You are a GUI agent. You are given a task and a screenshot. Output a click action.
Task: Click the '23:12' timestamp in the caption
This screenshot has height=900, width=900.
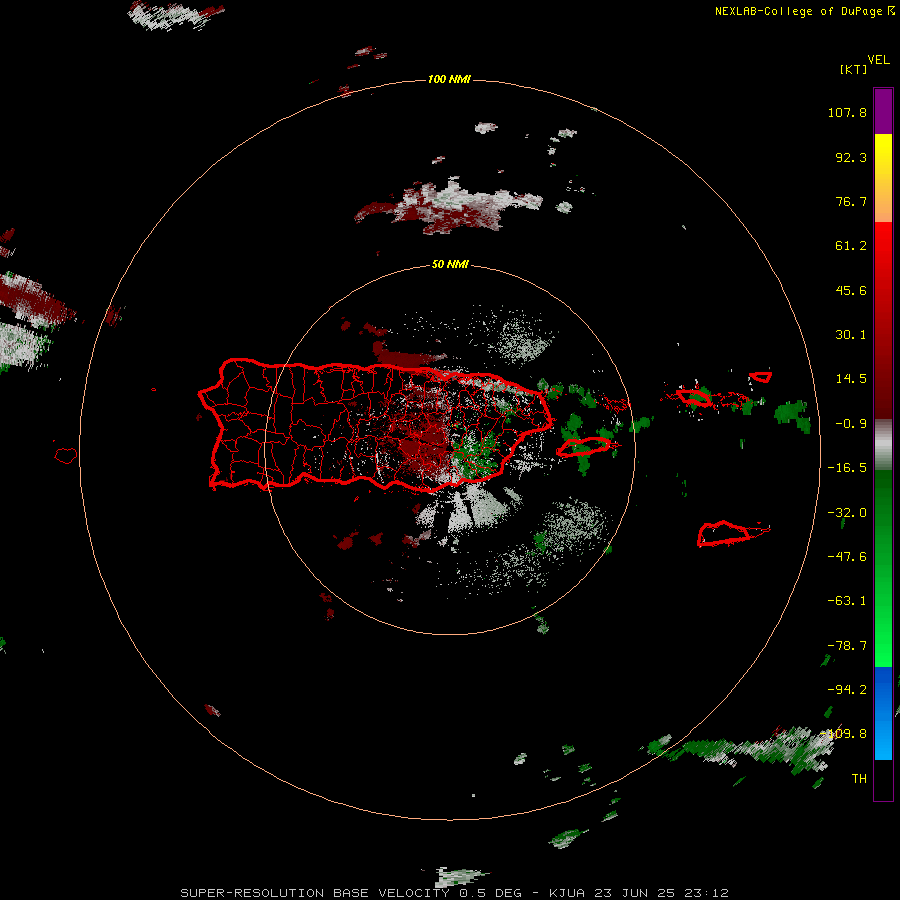[709, 893]
